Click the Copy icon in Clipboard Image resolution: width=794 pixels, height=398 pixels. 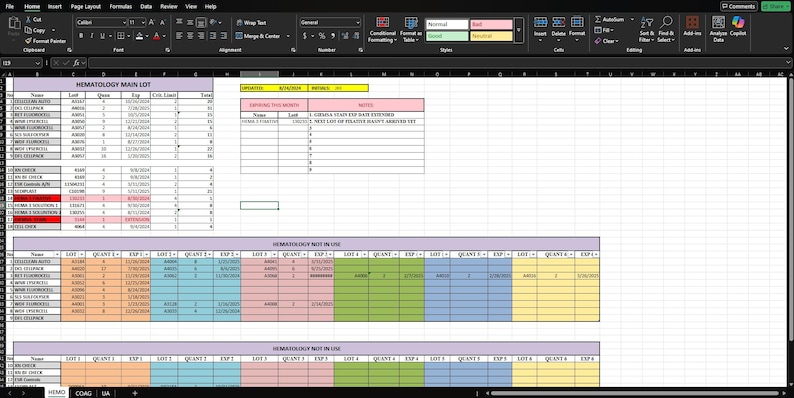28,30
